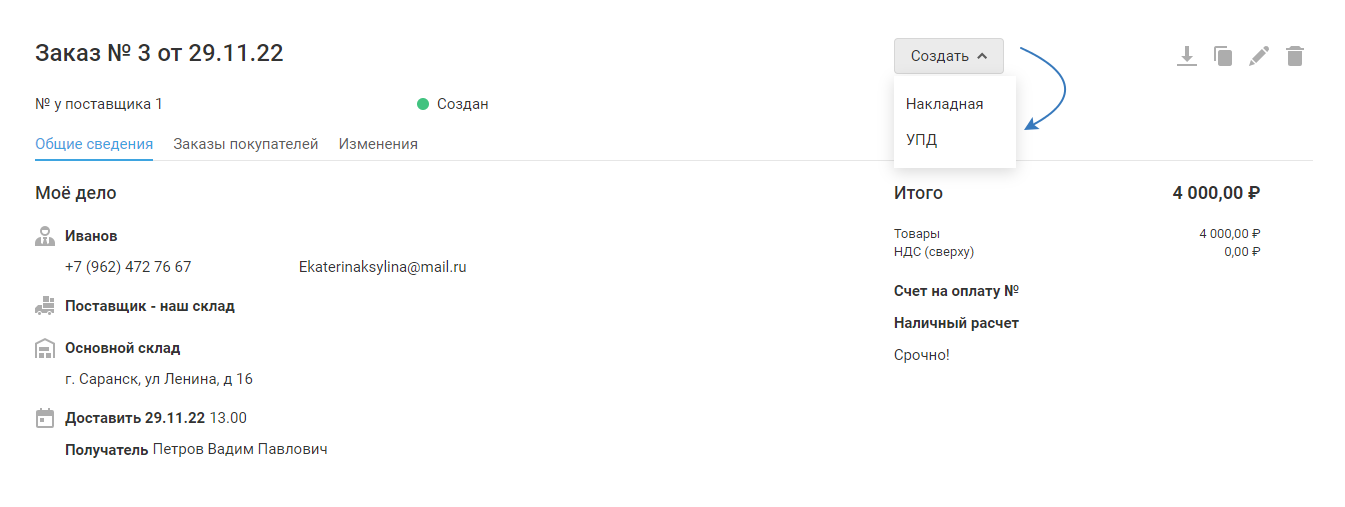
Task: Click the phone number +7 (962) 472 76 67
Action: click(x=128, y=267)
